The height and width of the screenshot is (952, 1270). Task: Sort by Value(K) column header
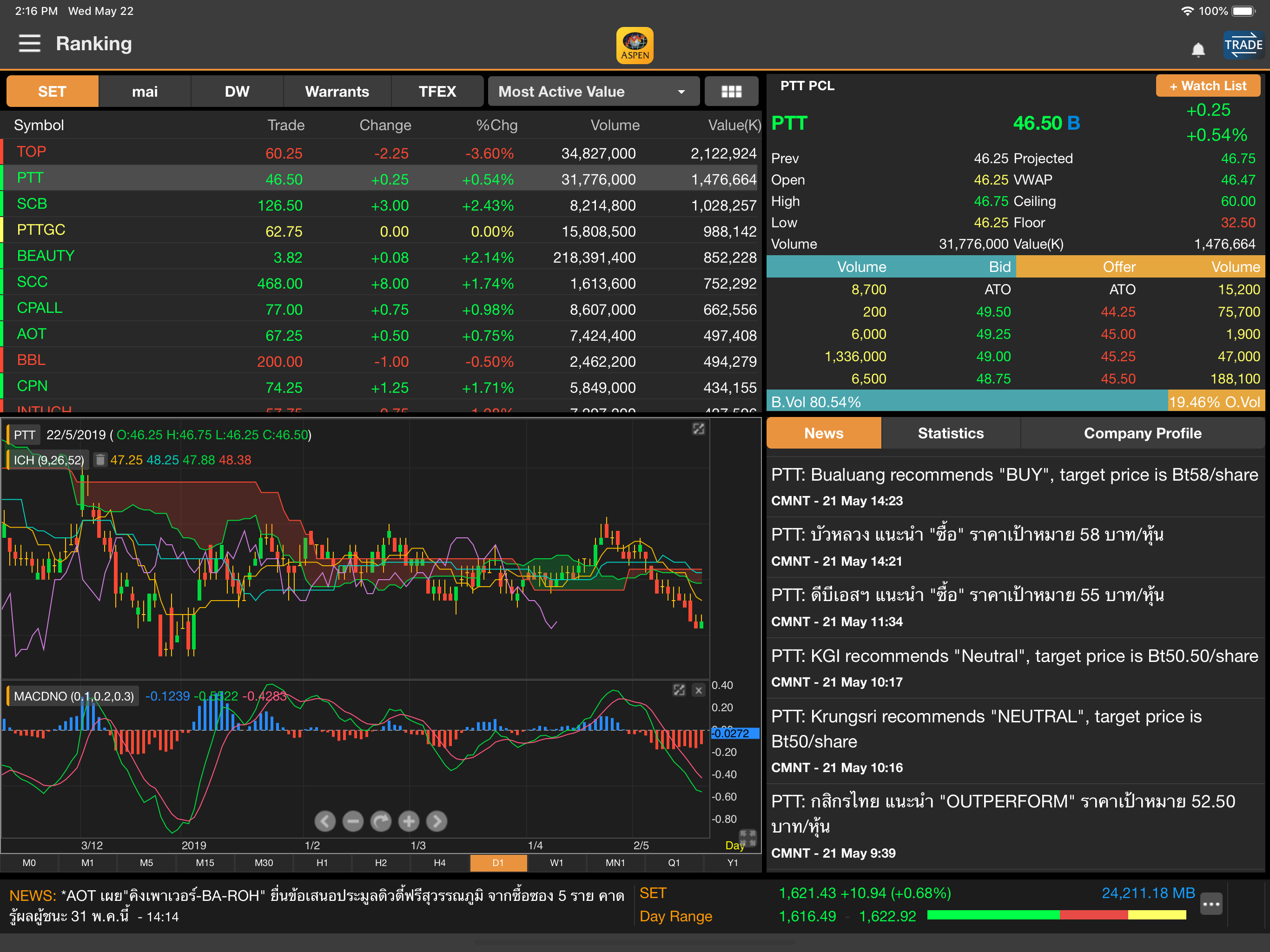point(734,125)
